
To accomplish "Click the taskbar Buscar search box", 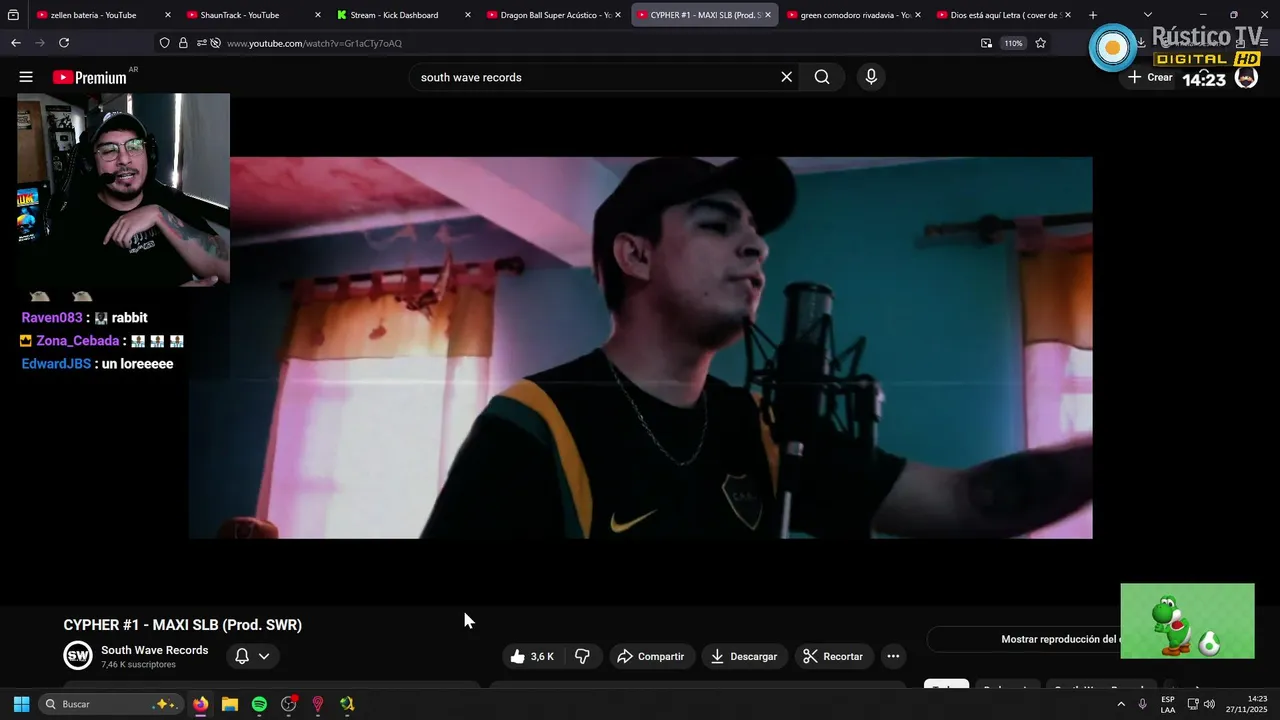I will tap(111, 704).
